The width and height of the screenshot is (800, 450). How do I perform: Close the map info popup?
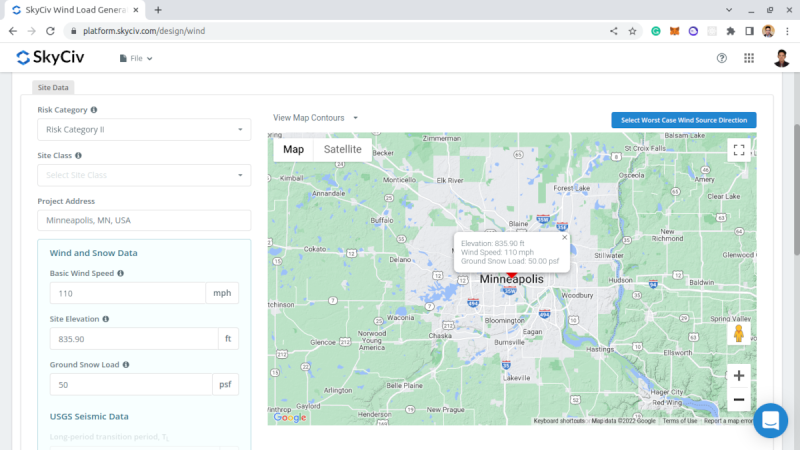pos(564,238)
